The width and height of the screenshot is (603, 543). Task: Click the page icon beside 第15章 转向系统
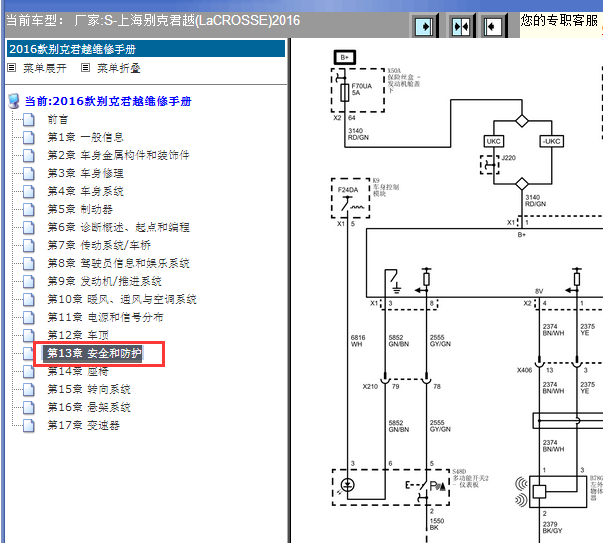(28, 390)
